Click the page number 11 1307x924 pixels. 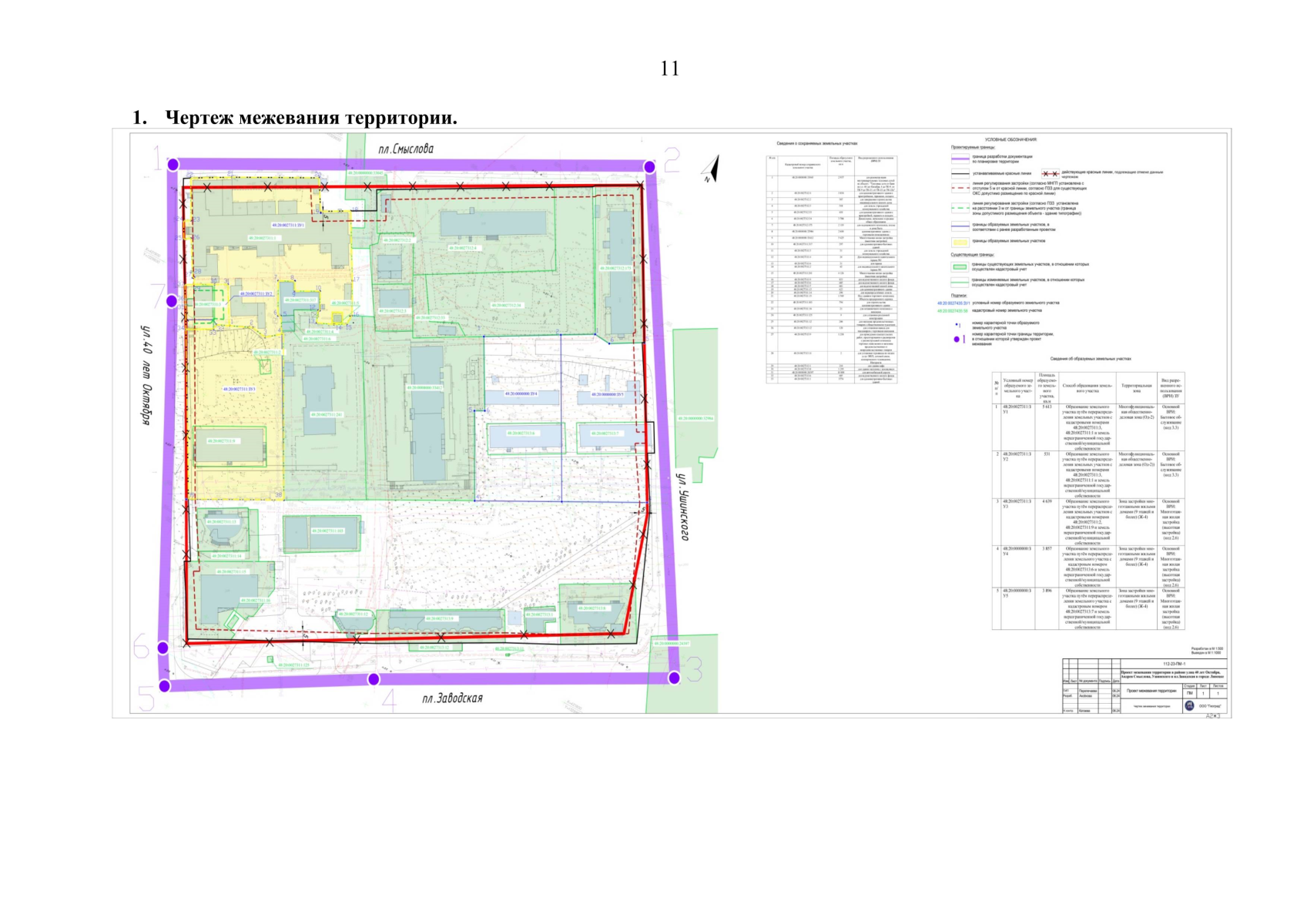pyautogui.click(x=669, y=69)
